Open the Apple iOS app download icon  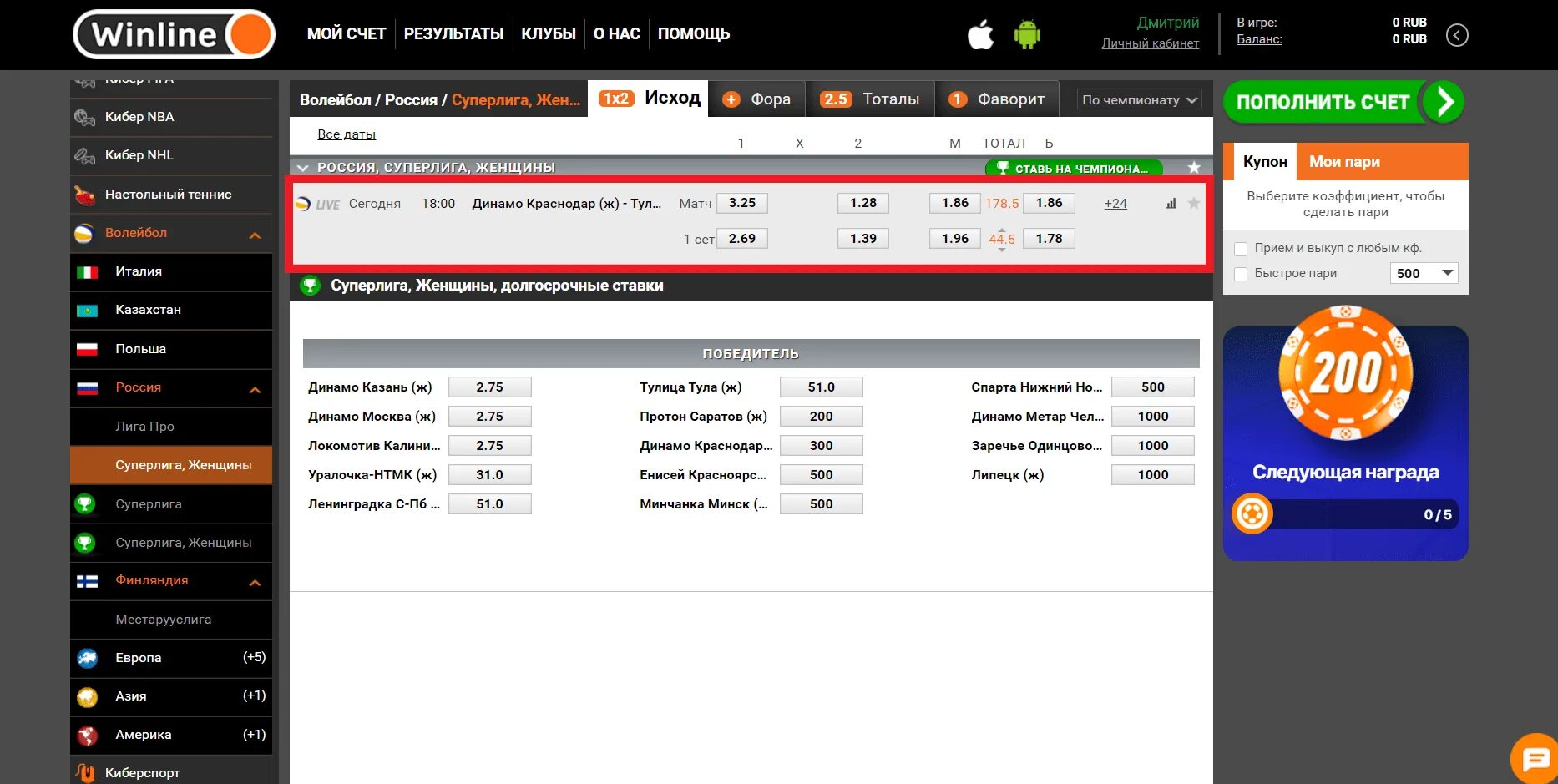coord(980,35)
